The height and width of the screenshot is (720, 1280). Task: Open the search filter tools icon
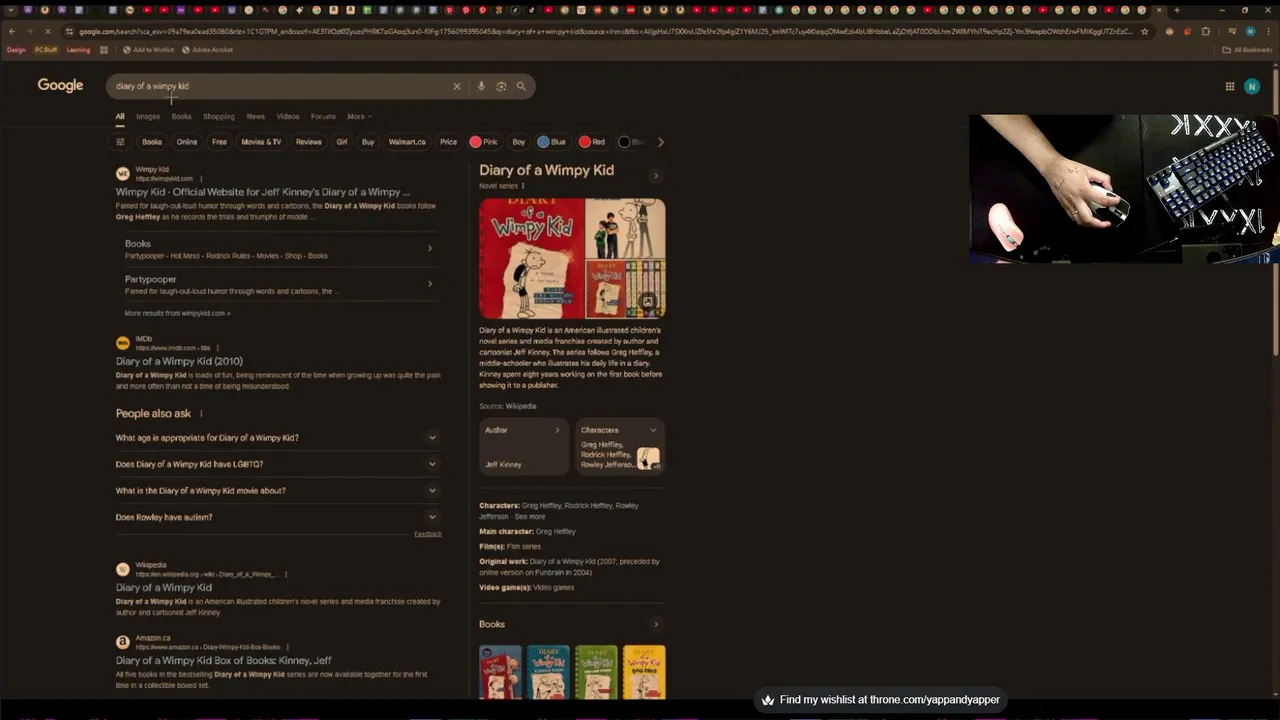120,142
